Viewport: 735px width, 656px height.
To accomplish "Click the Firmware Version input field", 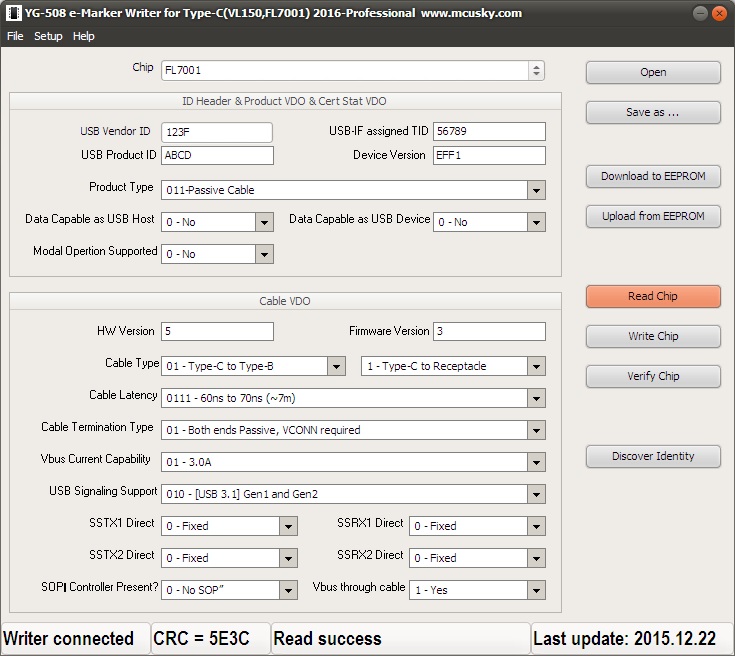I will tap(489, 331).
